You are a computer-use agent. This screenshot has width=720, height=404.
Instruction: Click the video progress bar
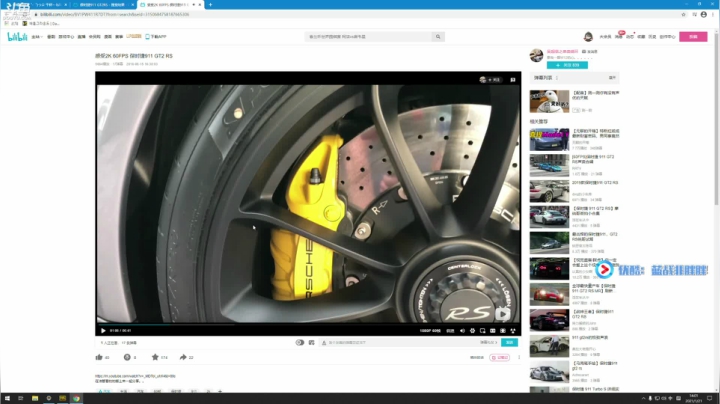pyautogui.click(x=308, y=324)
